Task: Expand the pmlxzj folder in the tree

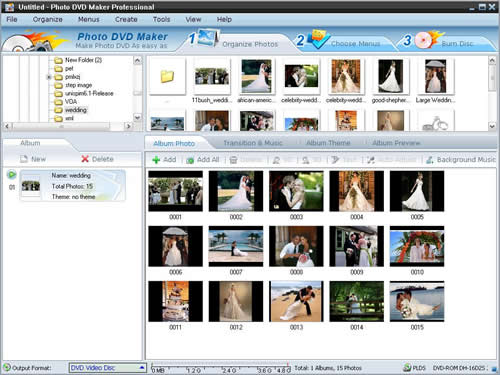Action: pyautogui.click(x=49, y=77)
